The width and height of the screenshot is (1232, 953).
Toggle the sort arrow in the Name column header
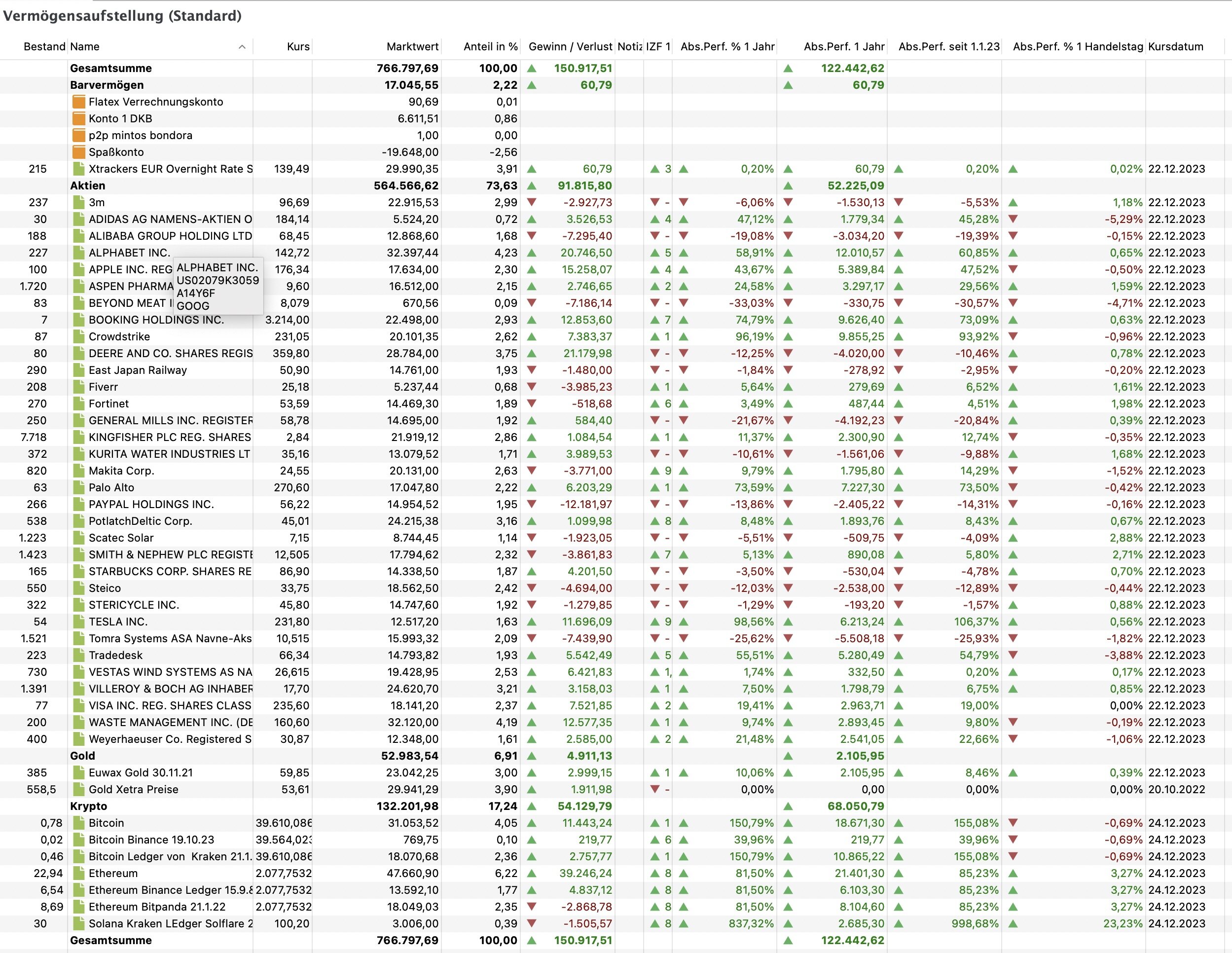242,47
